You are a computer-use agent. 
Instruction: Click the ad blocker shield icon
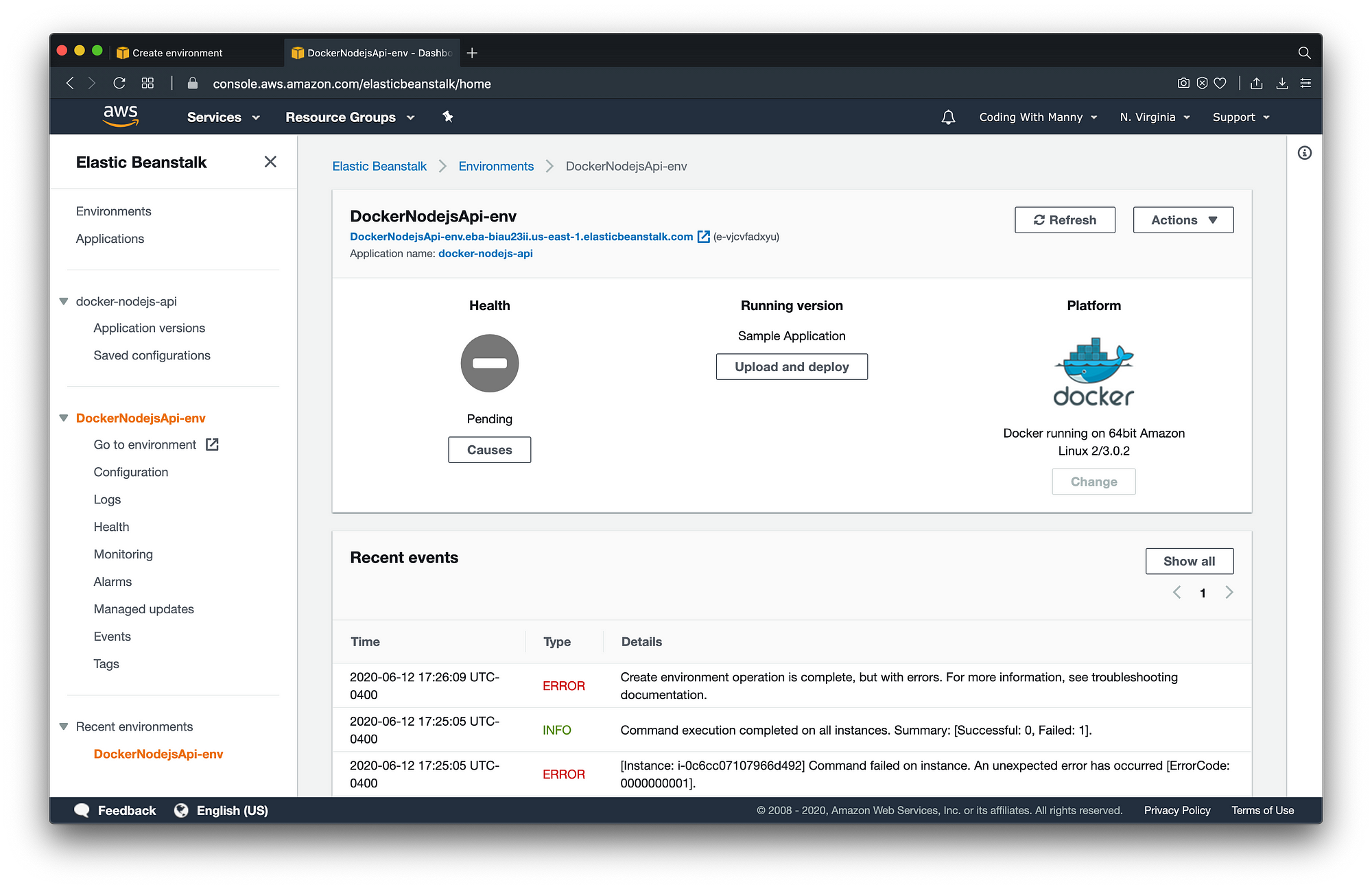pyautogui.click(x=1202, y=83)
